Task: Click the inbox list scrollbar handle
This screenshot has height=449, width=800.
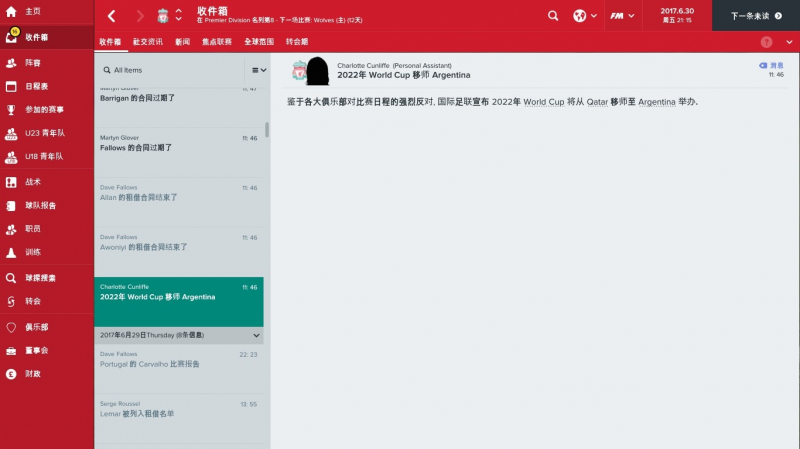Action: point(267,130)
